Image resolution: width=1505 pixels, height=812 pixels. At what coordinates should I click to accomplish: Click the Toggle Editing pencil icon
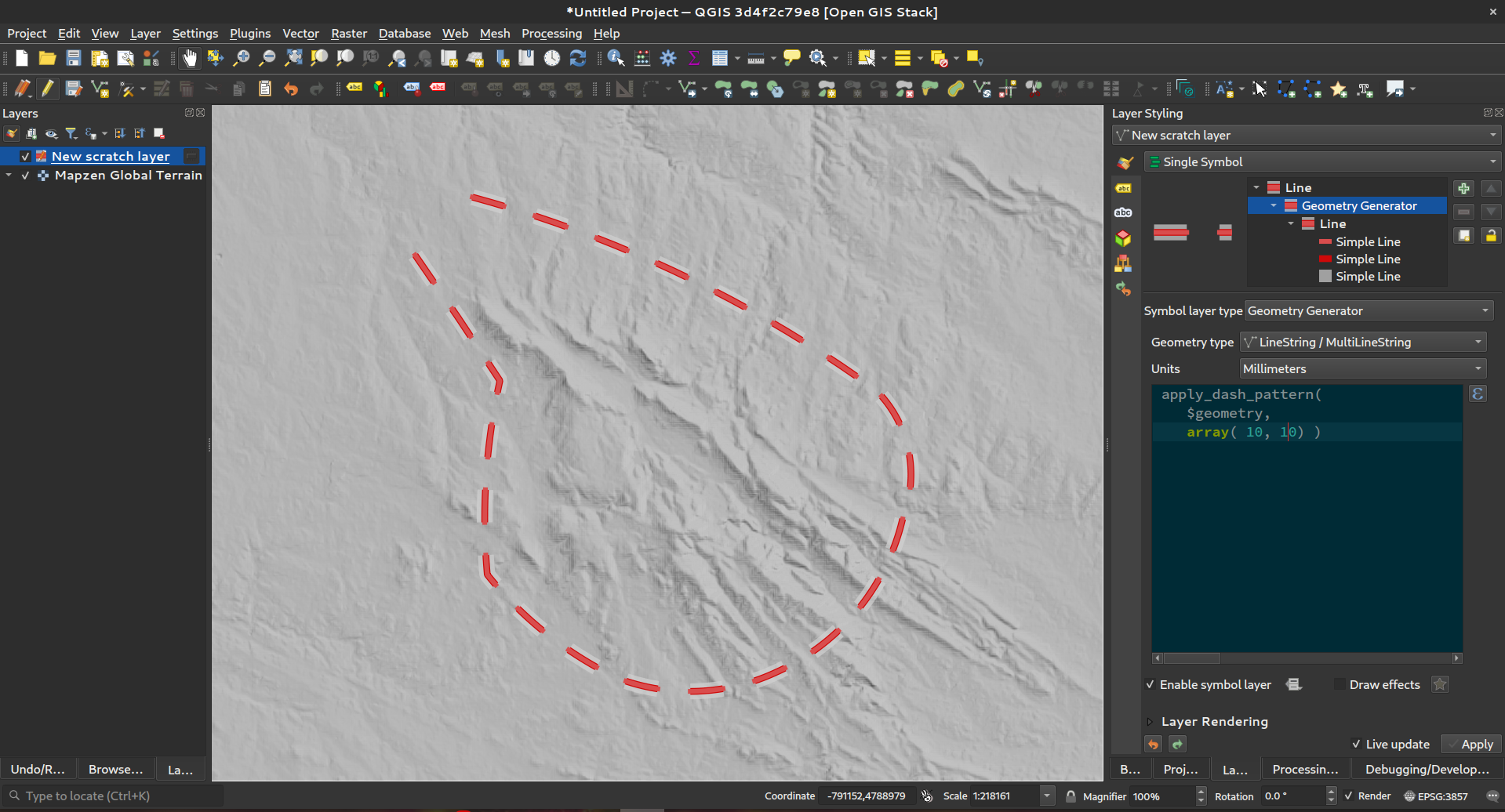[x=48, y=89]
